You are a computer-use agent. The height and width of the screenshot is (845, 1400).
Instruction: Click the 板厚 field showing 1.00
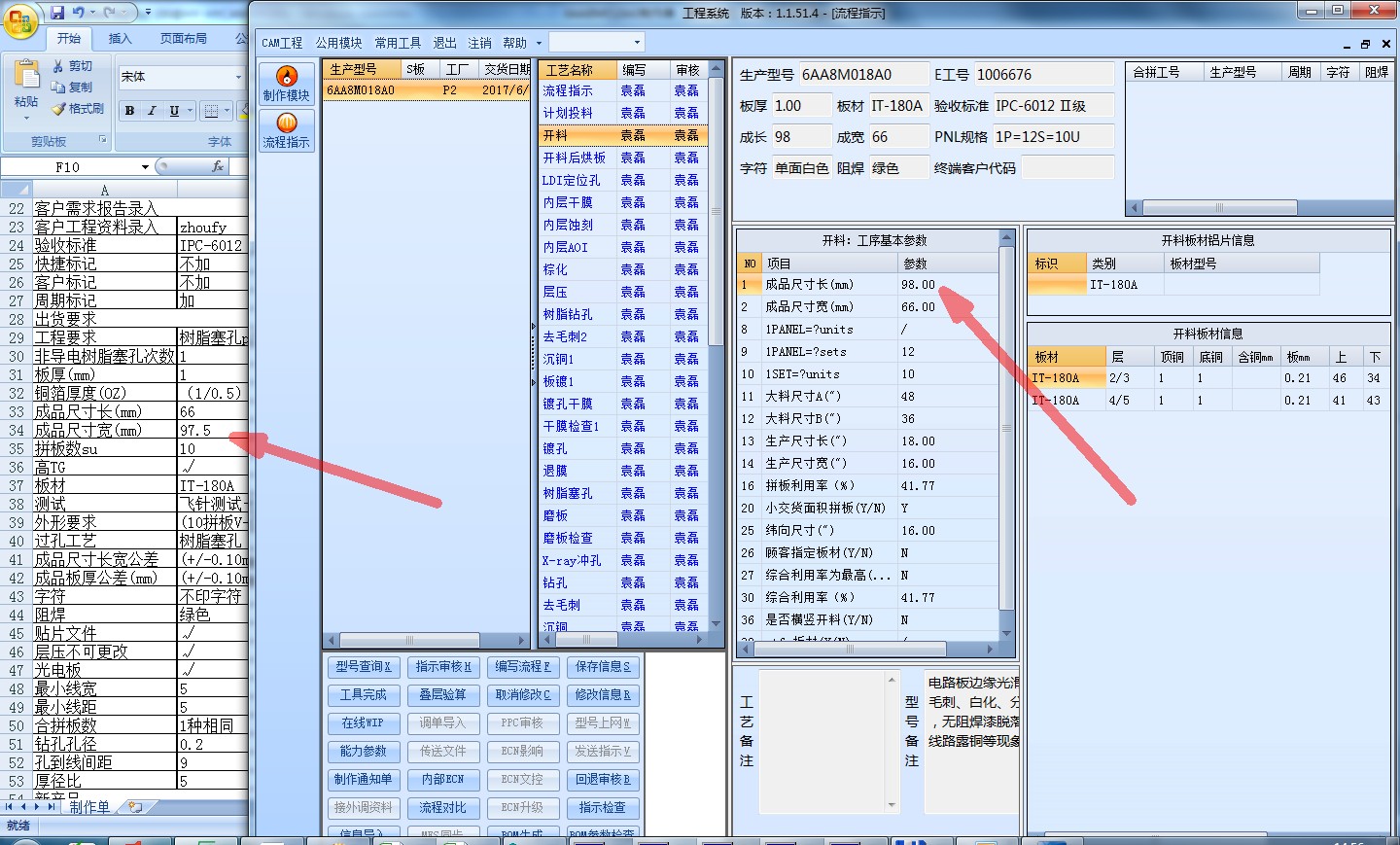(802, 106)
